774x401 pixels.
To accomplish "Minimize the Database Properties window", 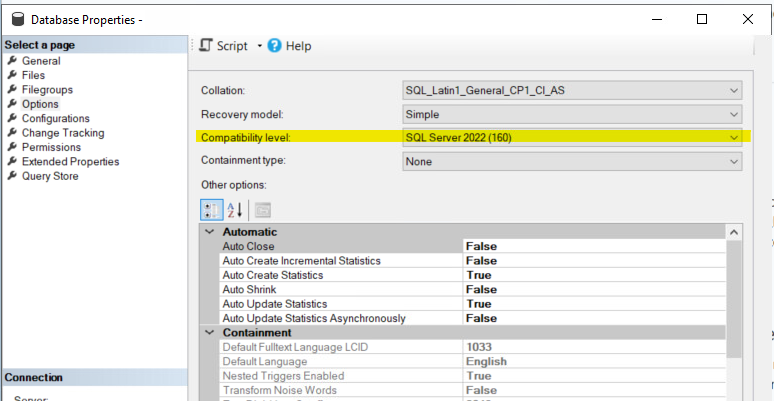I will click(x=656, y=19).
